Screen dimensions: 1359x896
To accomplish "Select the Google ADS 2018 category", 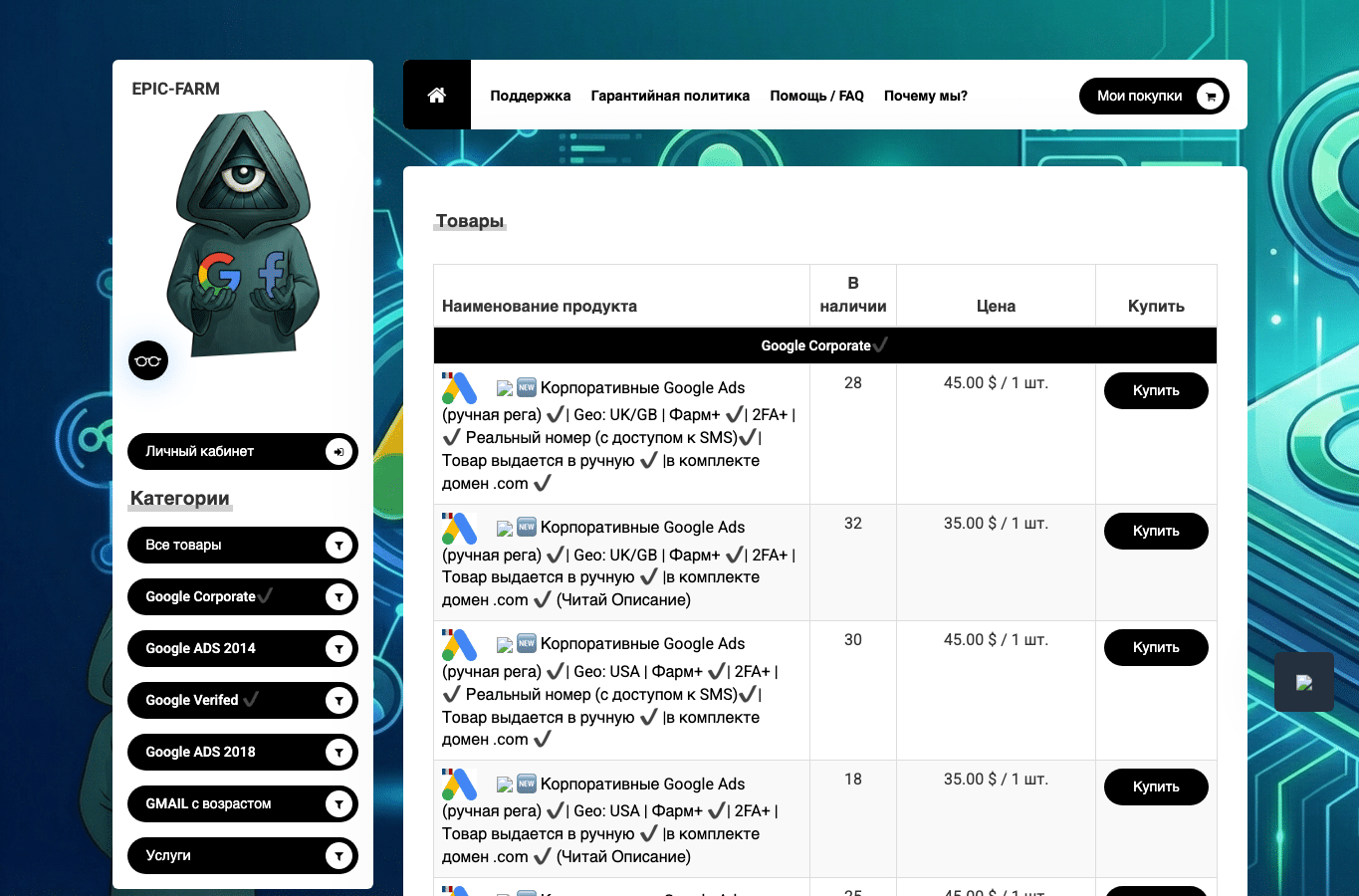I will [x=243, y=753].
